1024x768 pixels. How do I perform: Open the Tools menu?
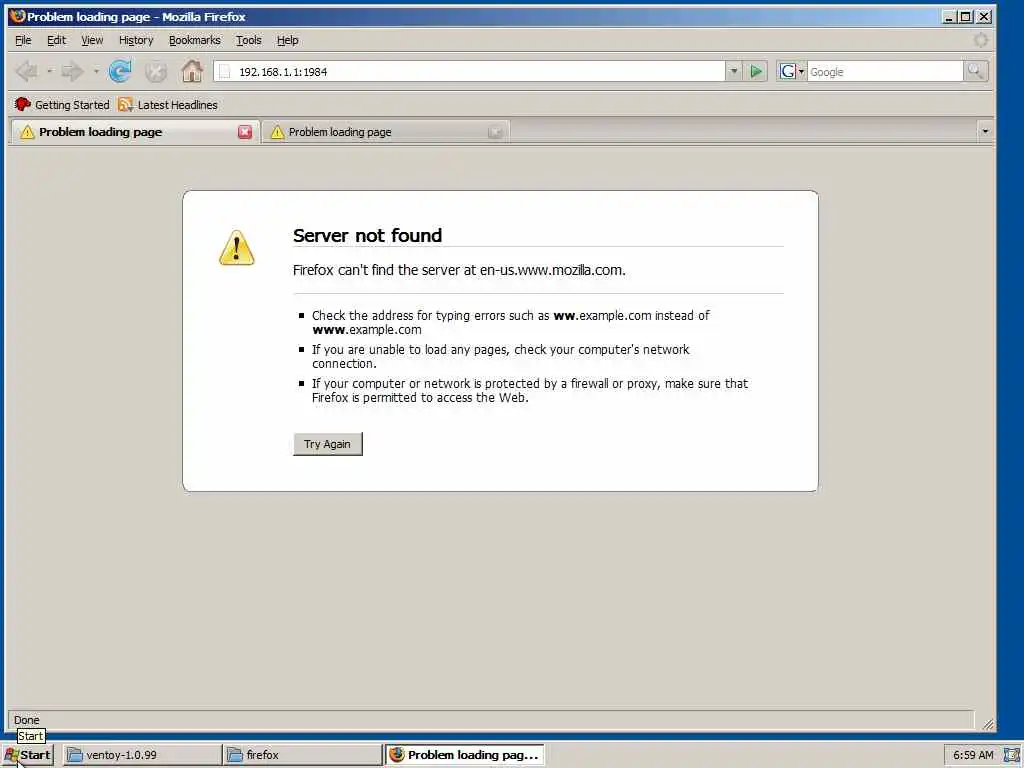(248, 40)
